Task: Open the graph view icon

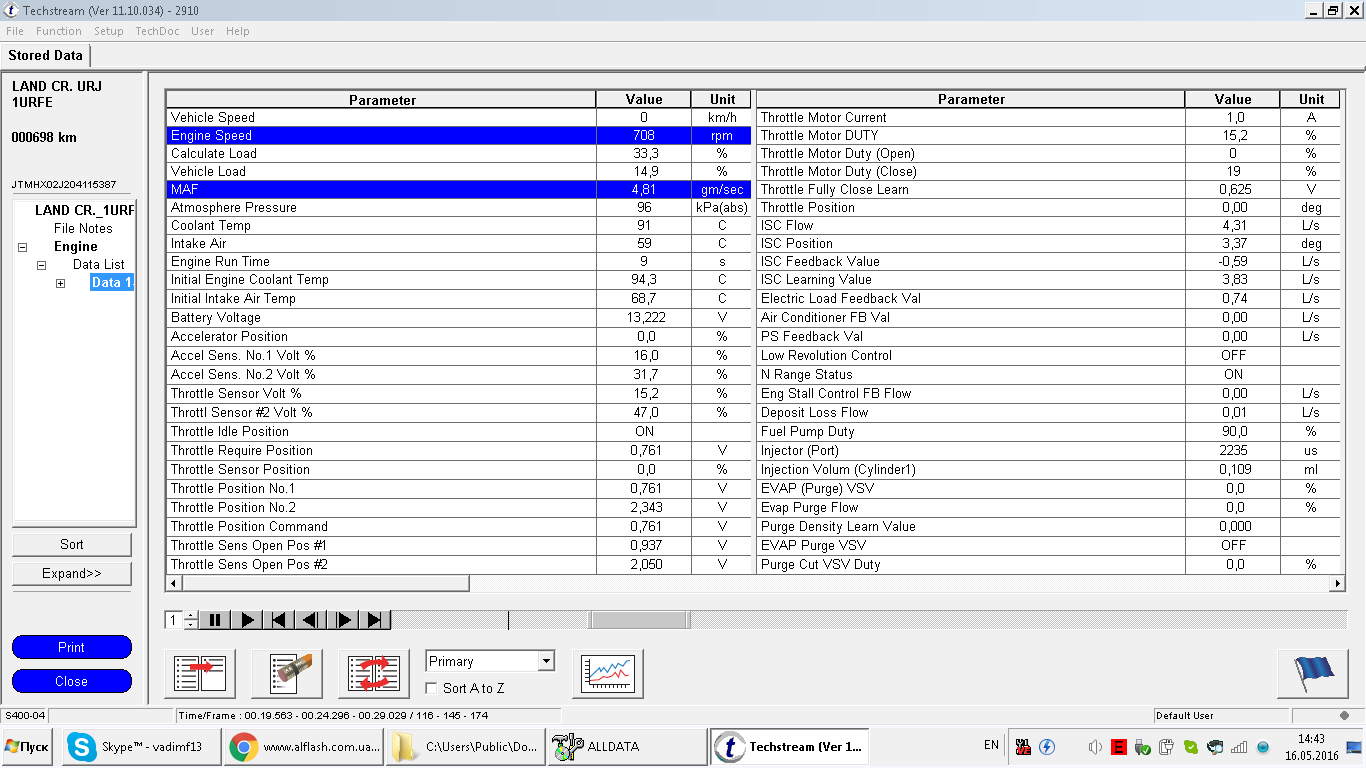Action: (608, 673)
